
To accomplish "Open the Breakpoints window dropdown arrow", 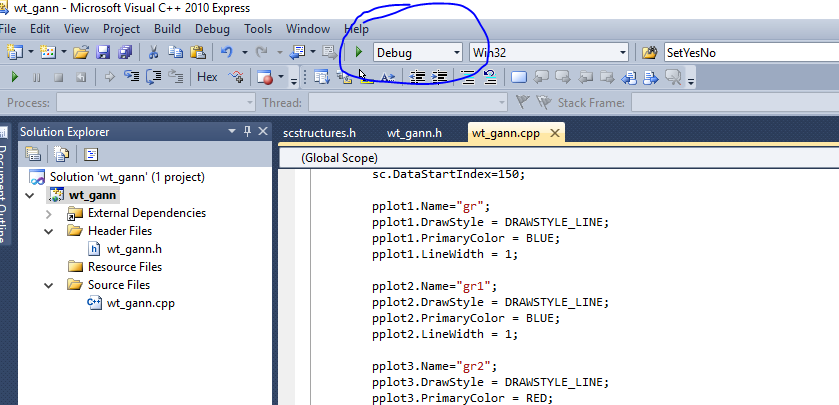I will point(281,78).
